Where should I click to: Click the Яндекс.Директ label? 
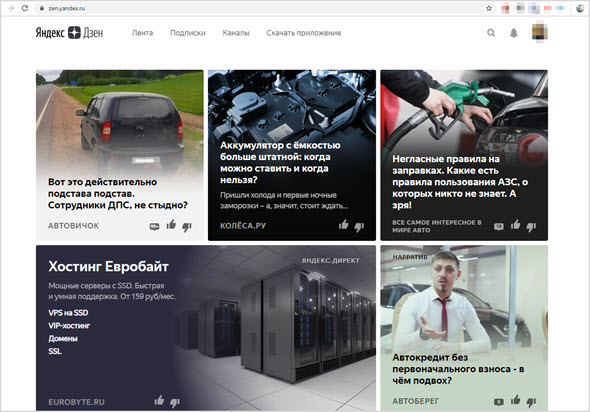coord(330,260)
